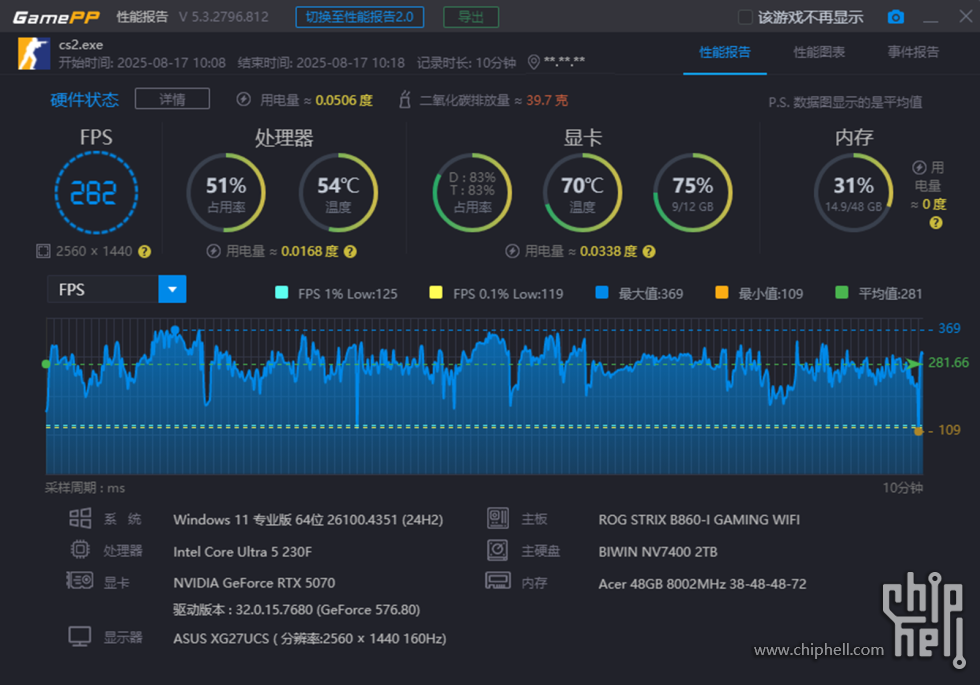Click the screenshot camera icon
The width and height of the screenshot is (980, 685).
(x=896, y=17)
